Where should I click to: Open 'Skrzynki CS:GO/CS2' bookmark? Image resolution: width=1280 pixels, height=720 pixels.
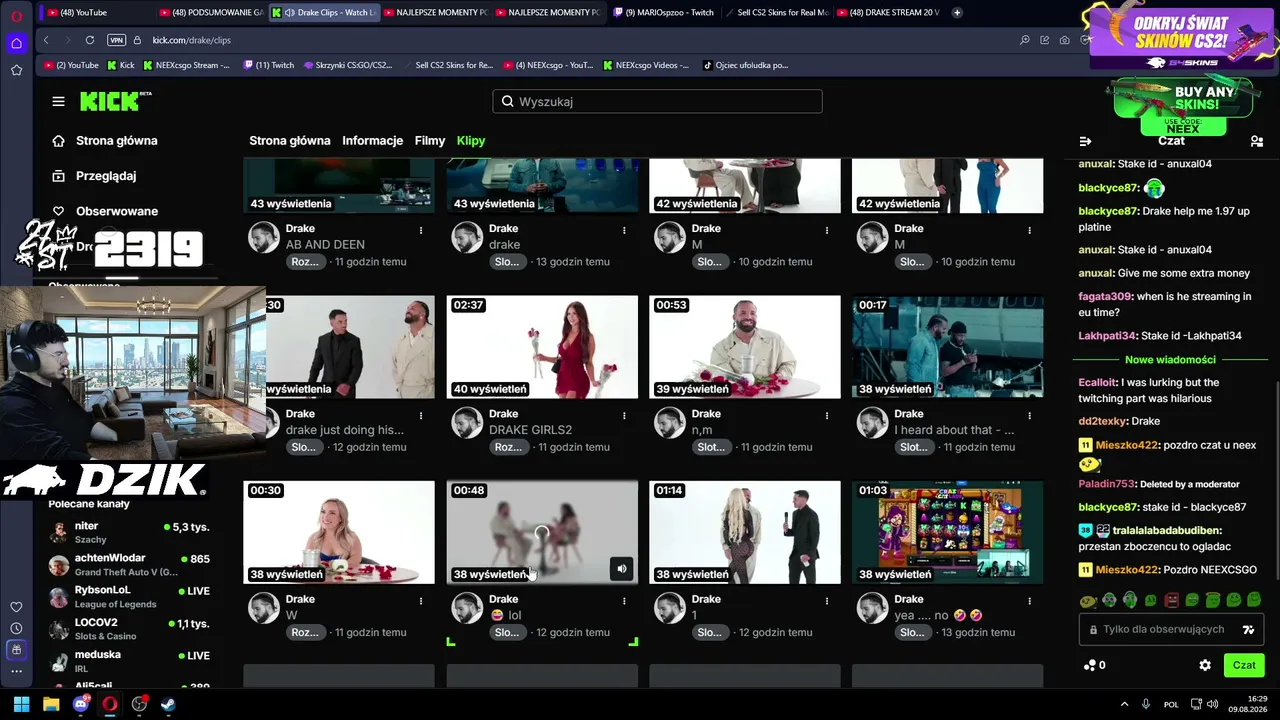347,65
